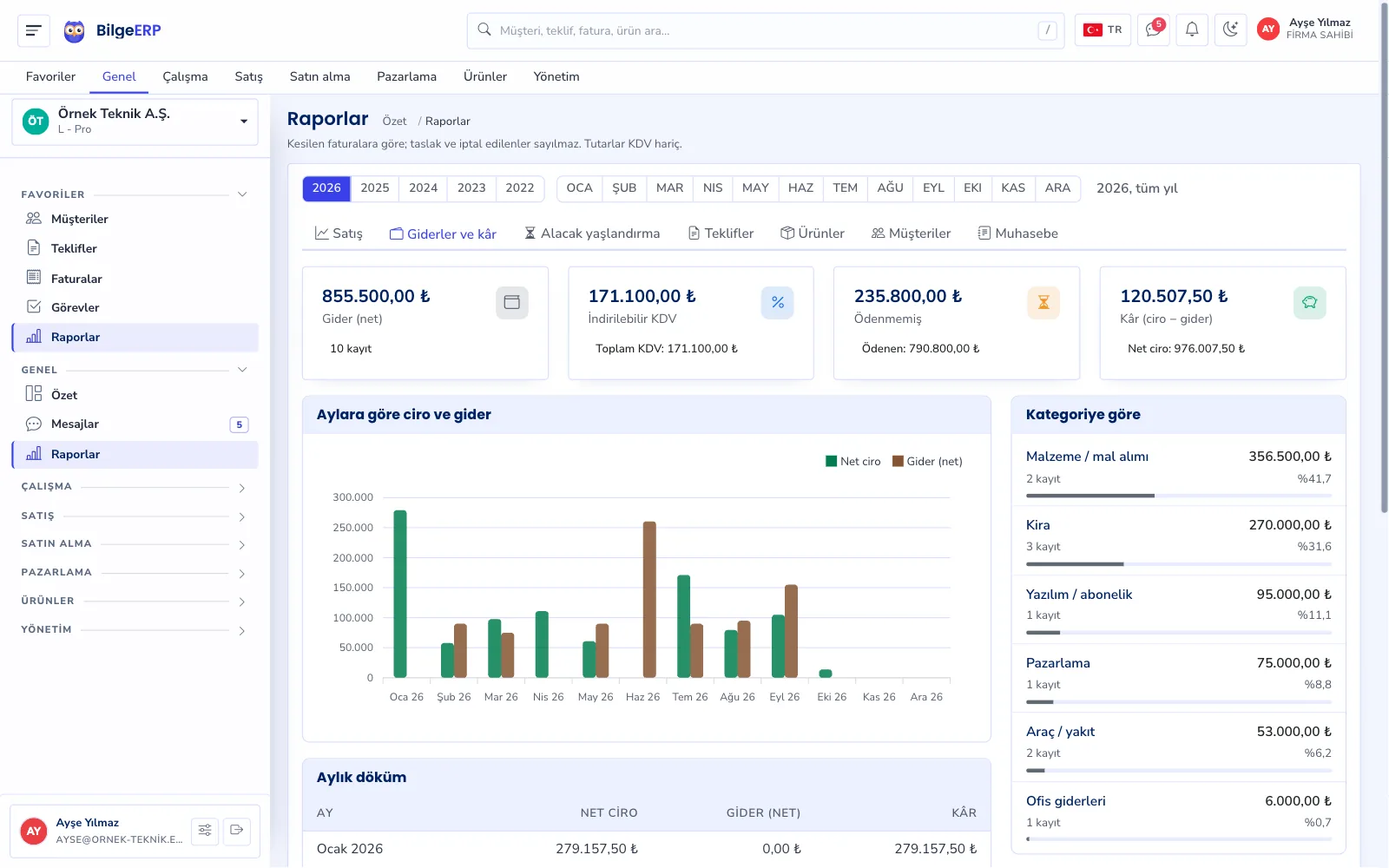Toggle the Gider (net) legend swatch
Viewport: 1389px width, 868px height.
click(898, 462)
